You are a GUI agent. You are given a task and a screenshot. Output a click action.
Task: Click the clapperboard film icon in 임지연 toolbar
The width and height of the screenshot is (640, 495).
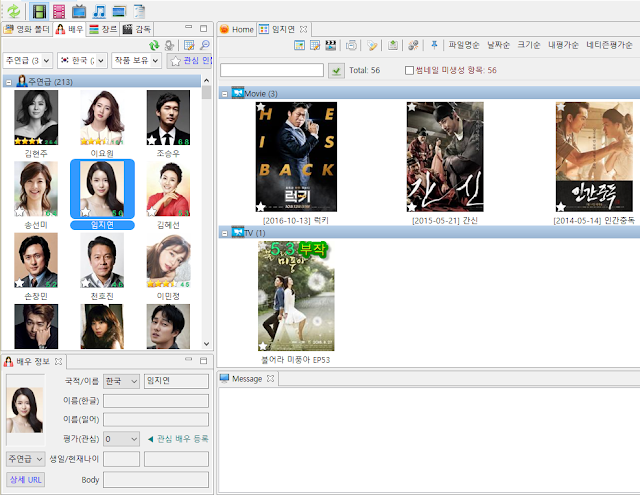331,45
